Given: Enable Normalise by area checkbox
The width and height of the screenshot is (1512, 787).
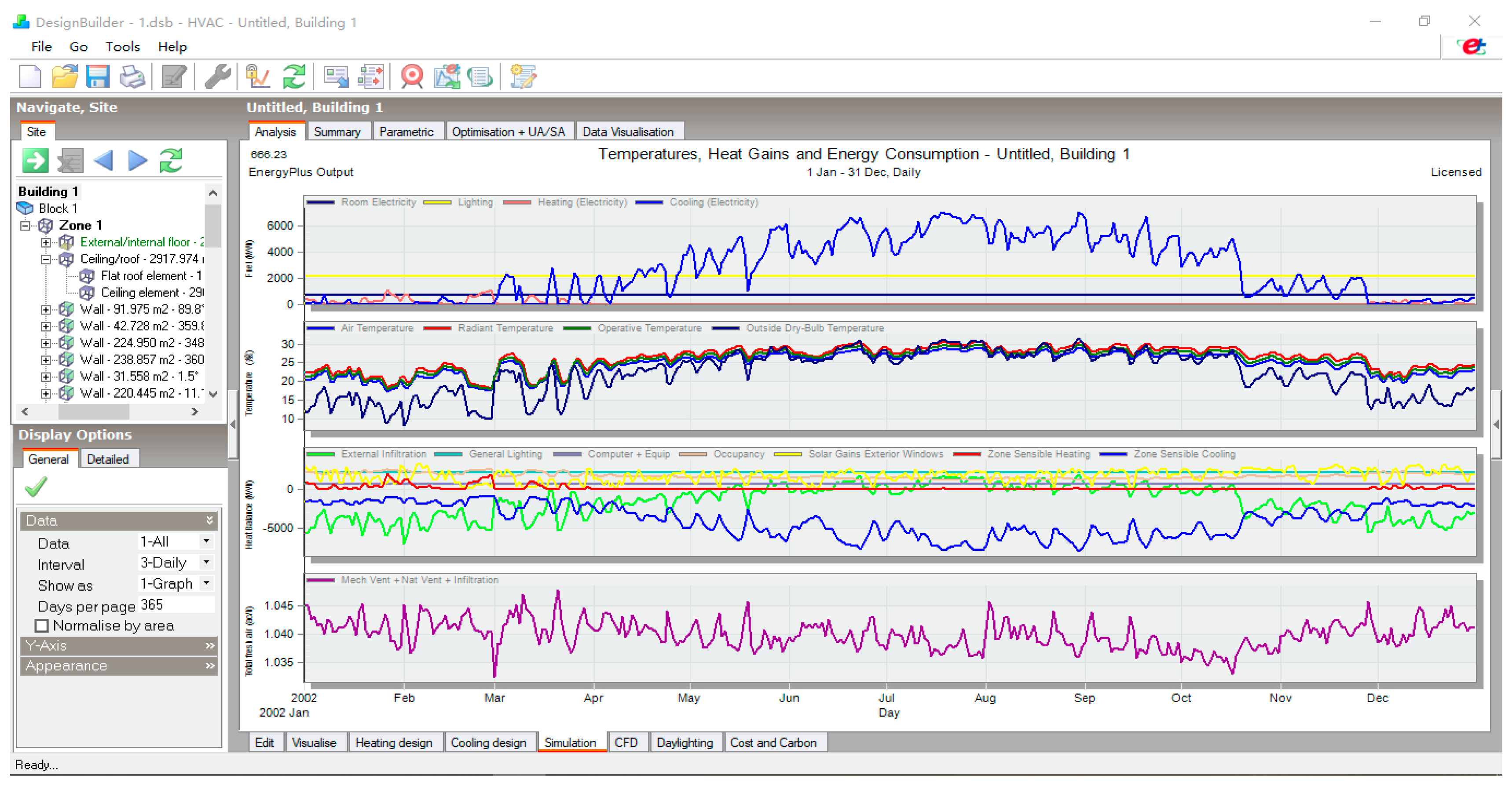Looking at the screenshot, I should pyautogui.click(x=42, y=626).
